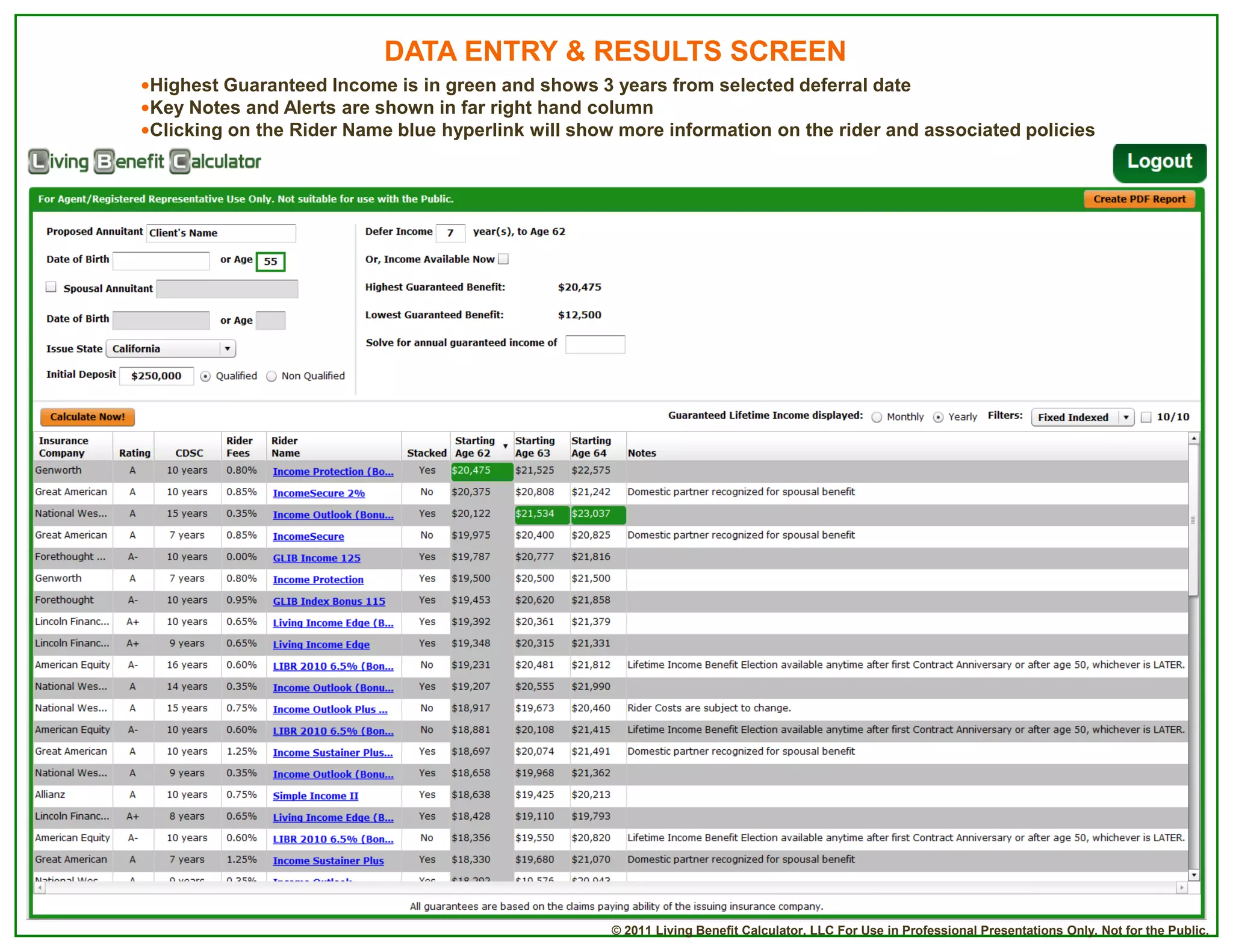The height and width of the screenshot is (952, 1233).
Task: Click the scroll down arrow of results table
Action: [1193, 874]
